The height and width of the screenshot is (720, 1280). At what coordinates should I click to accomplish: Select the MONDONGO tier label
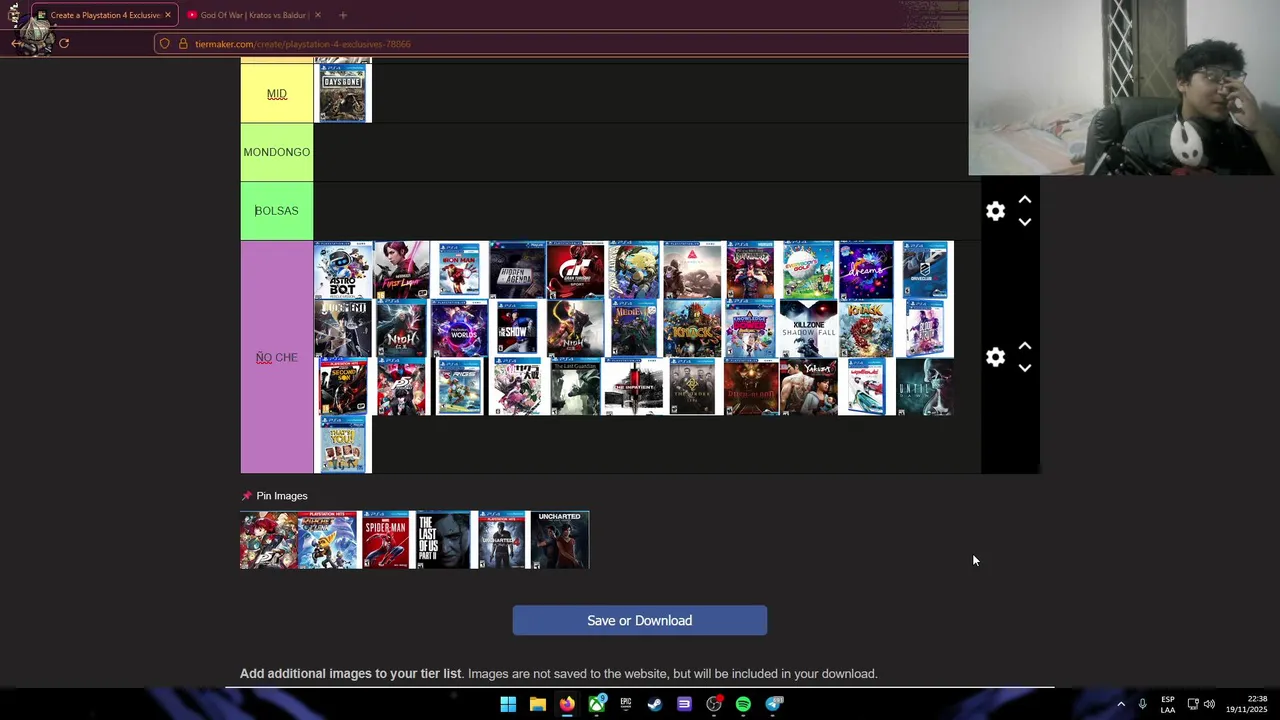tap(277, 152)
